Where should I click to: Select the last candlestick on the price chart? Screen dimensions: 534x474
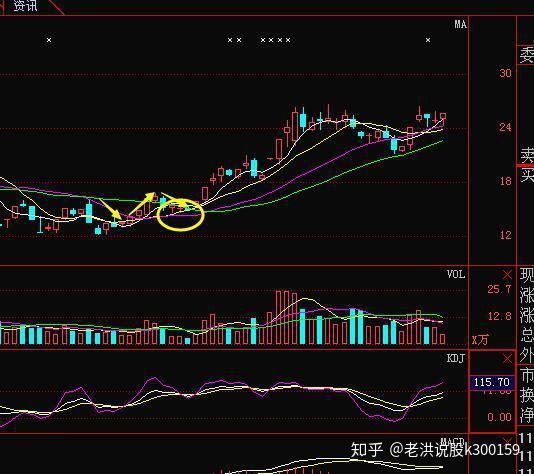click(443, 117)
